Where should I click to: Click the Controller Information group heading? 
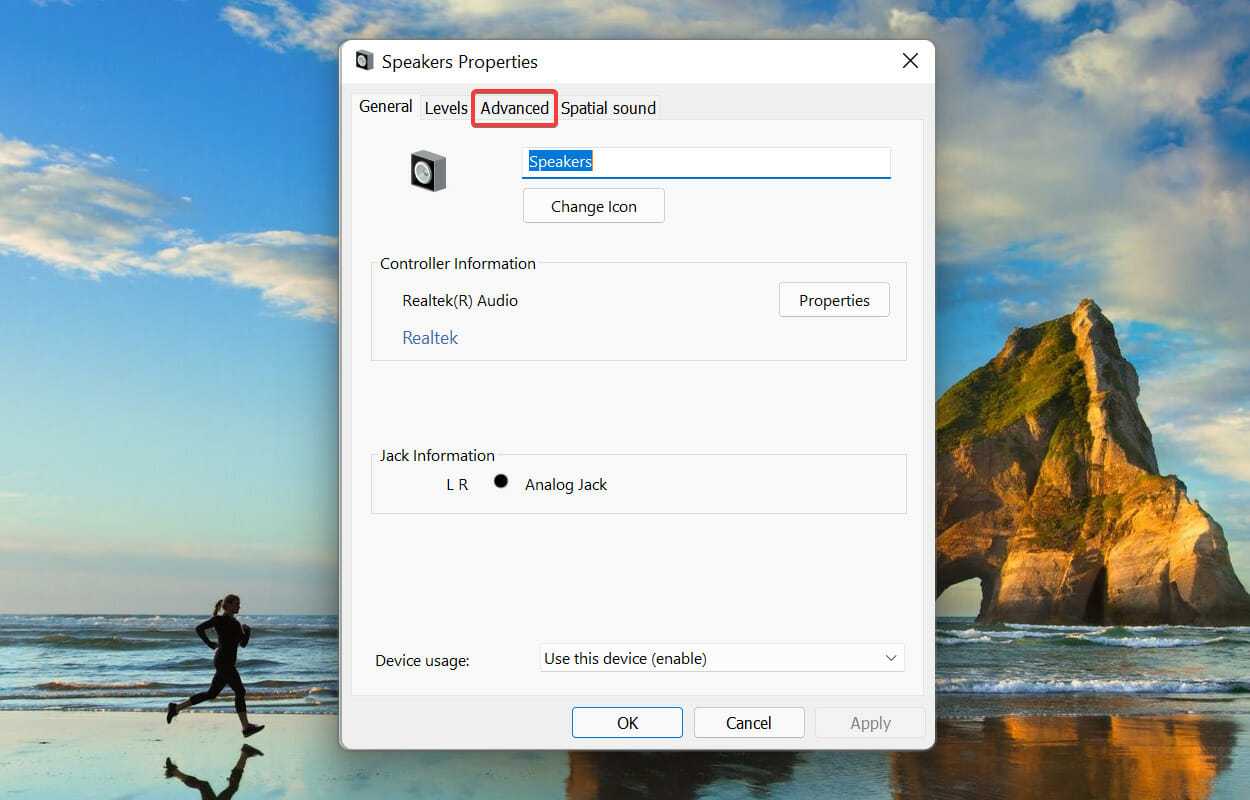pyautogui.click(x=458, y=263)
